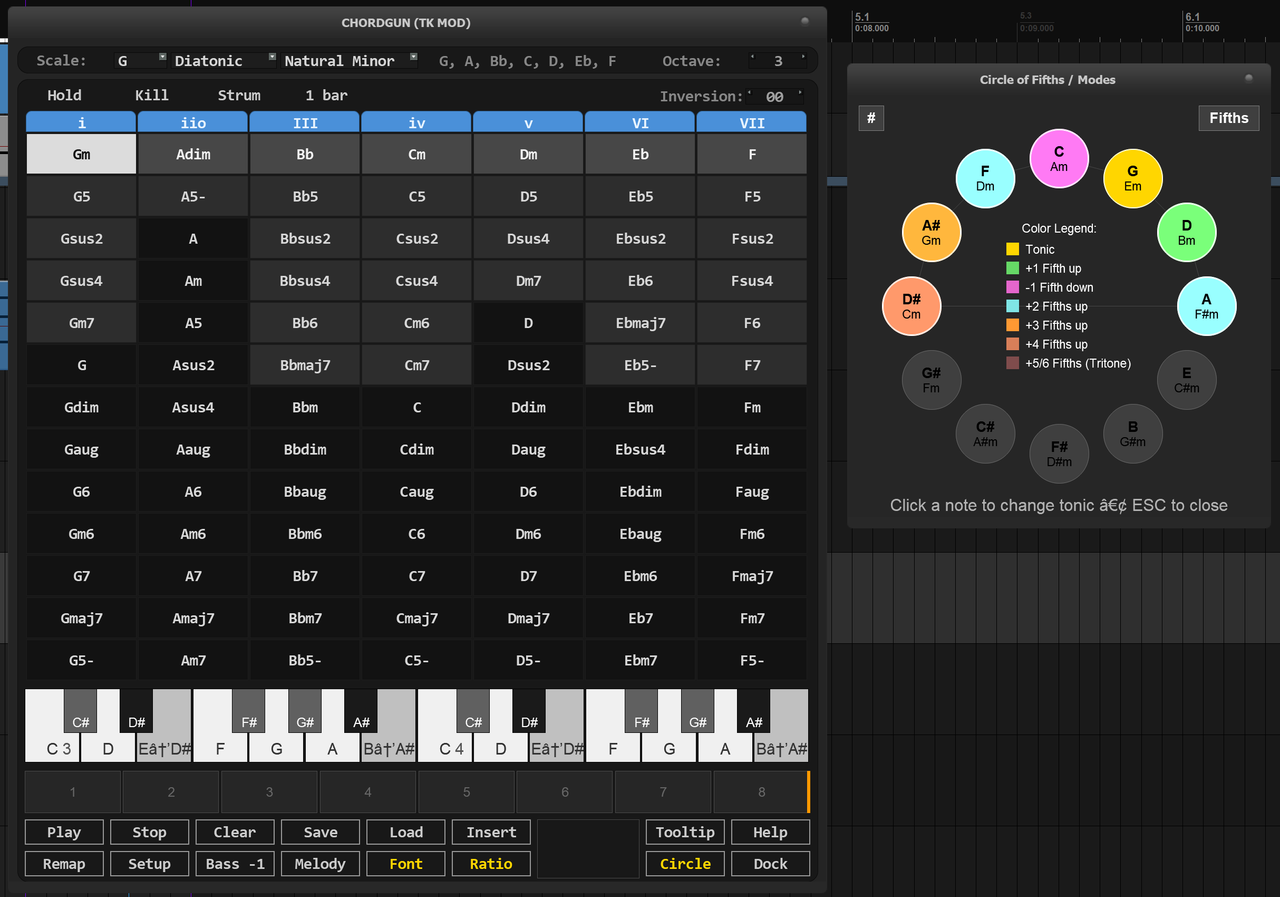Viewport: 1280px width, 897px height.
Task: Play the Adim chord
Action: (x=193, y=154)
